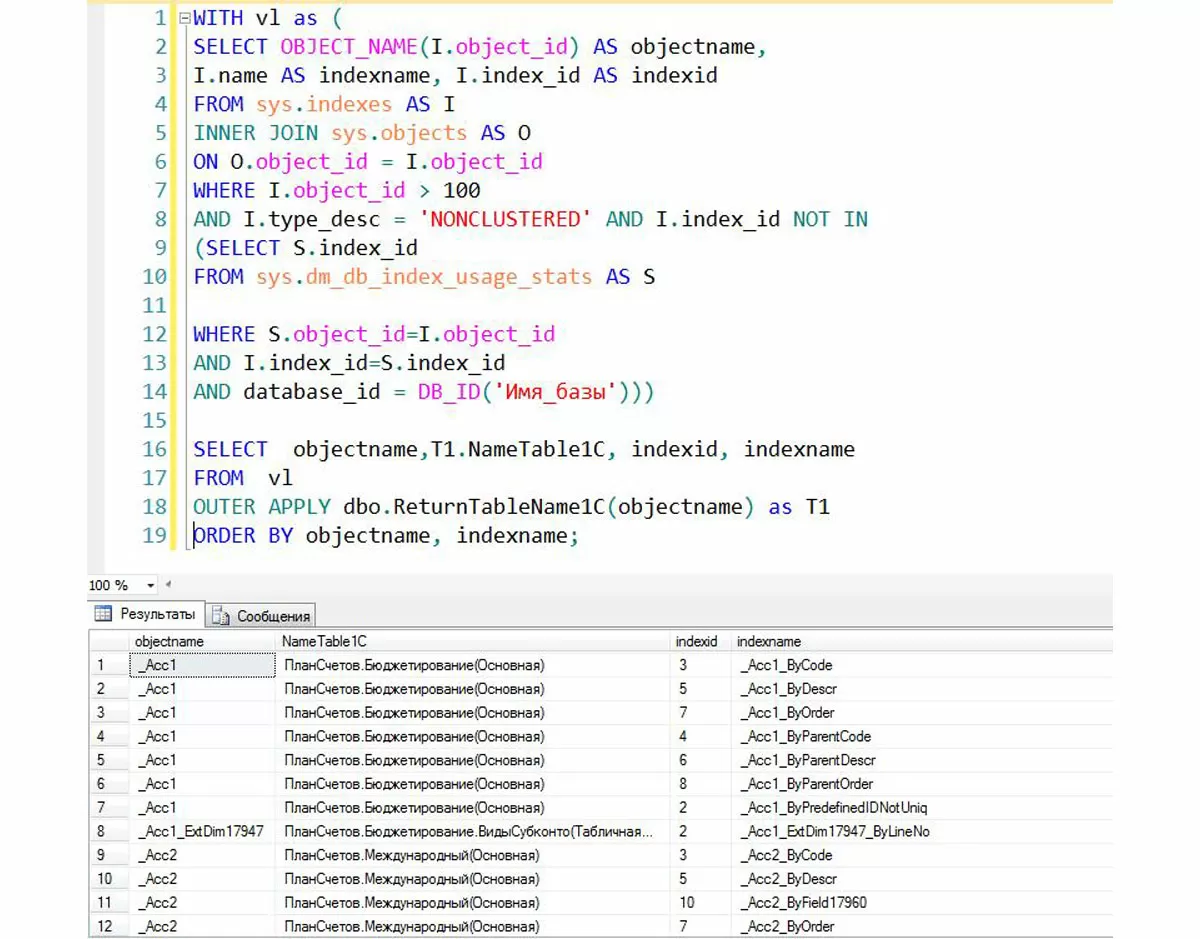
Task: Click the _Acc1_ByParentDescr cell
Action: (920, 760)
